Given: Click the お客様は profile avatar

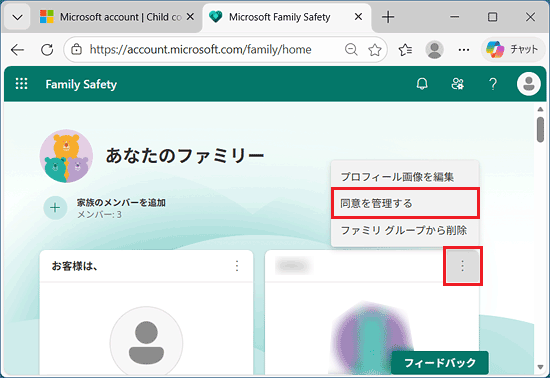Looking at the screenshot, I should click(x=146, y=342).
